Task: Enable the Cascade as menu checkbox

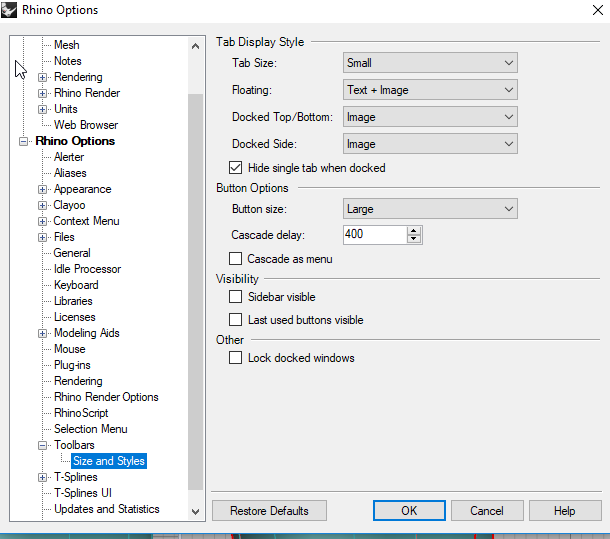Action: (x=236, y=259)
